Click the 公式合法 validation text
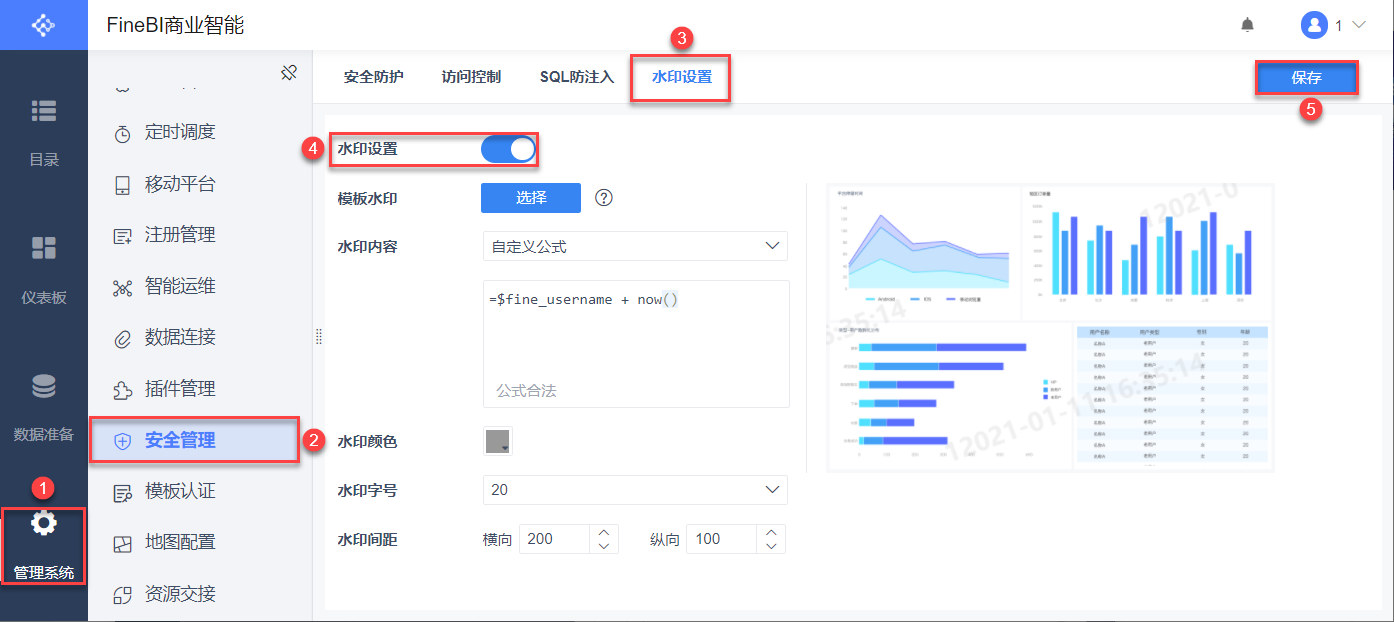 coord(526,391)
